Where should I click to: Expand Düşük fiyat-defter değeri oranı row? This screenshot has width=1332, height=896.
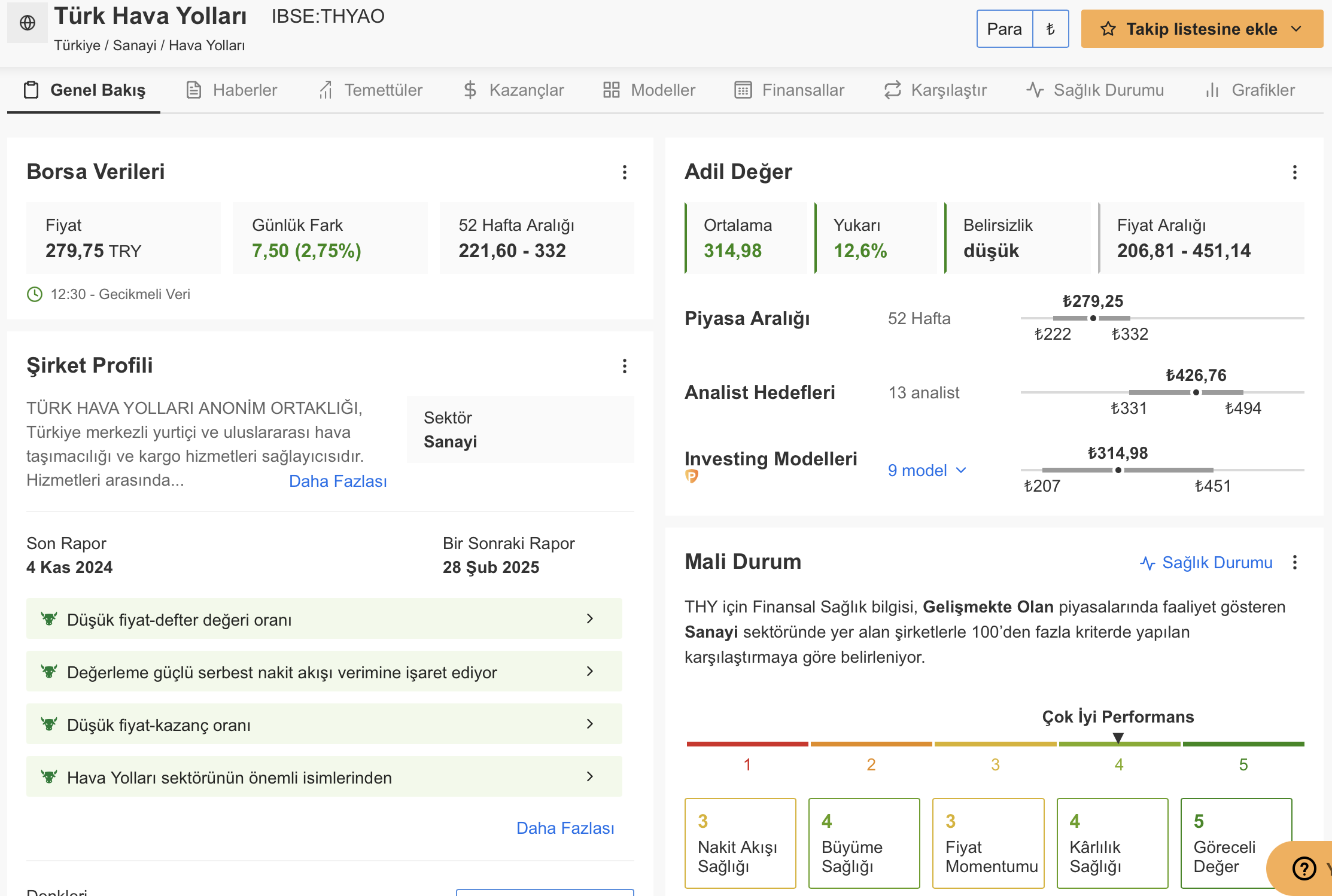[324, 618]
